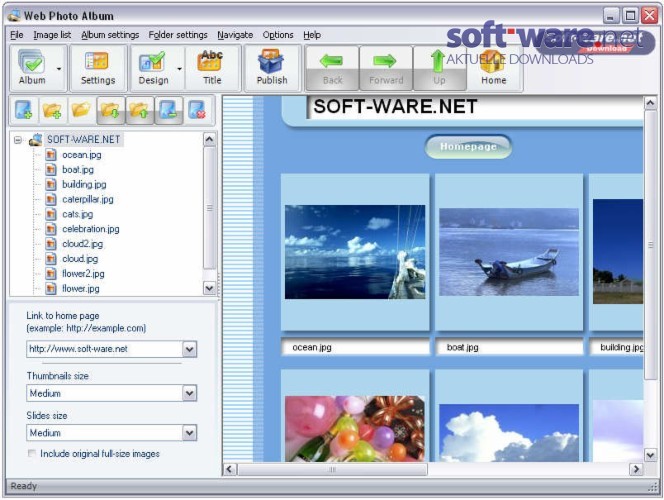Open the Options menu
Screen dimensions: 664x500
[x=278, y=35]
